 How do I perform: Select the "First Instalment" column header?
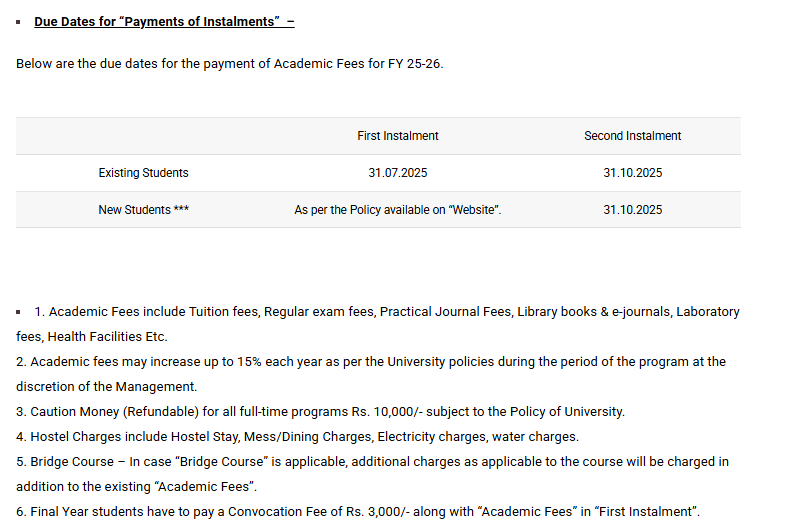tap(398, 136)
